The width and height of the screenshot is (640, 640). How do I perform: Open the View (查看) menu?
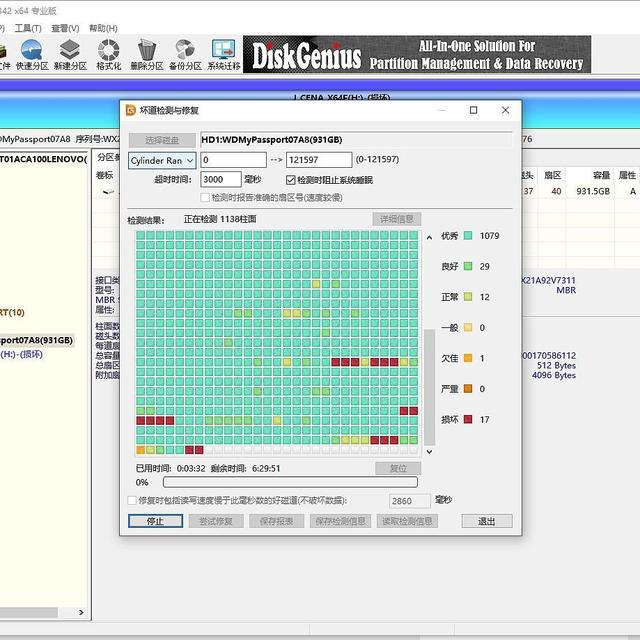pyautogui.click(x=65, y=28)
